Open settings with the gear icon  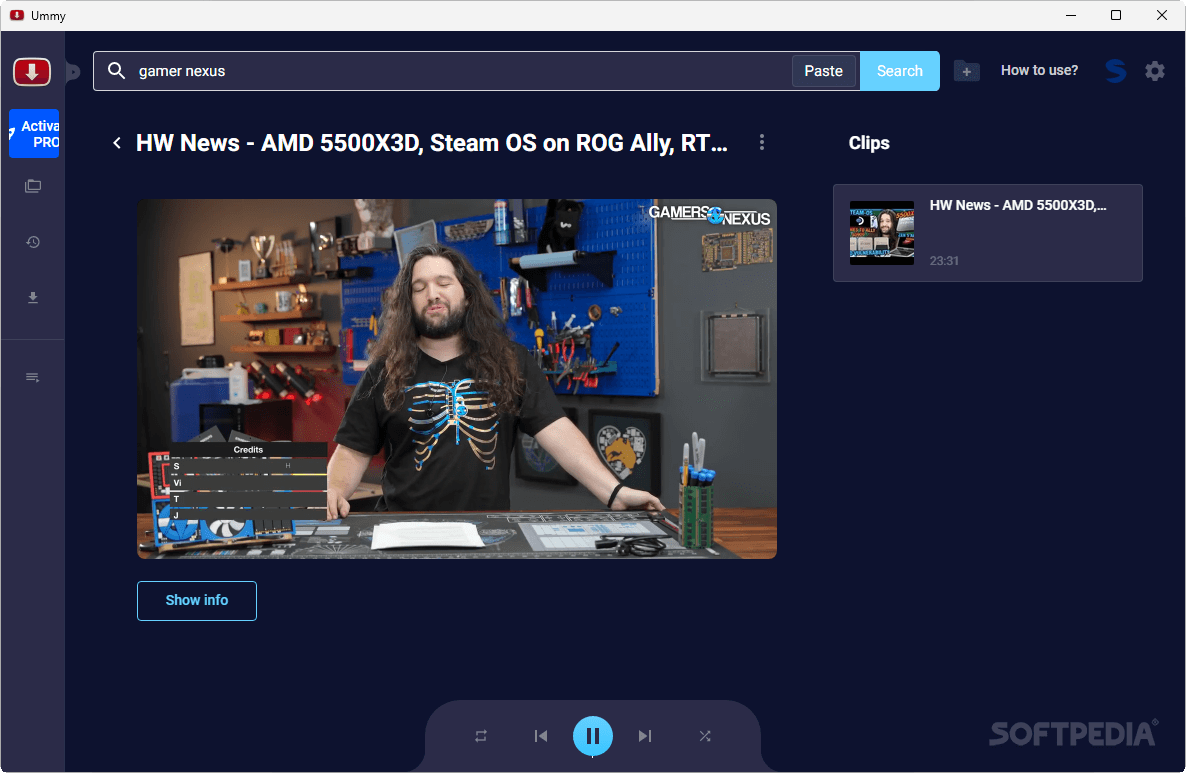tap(1155, 71)
